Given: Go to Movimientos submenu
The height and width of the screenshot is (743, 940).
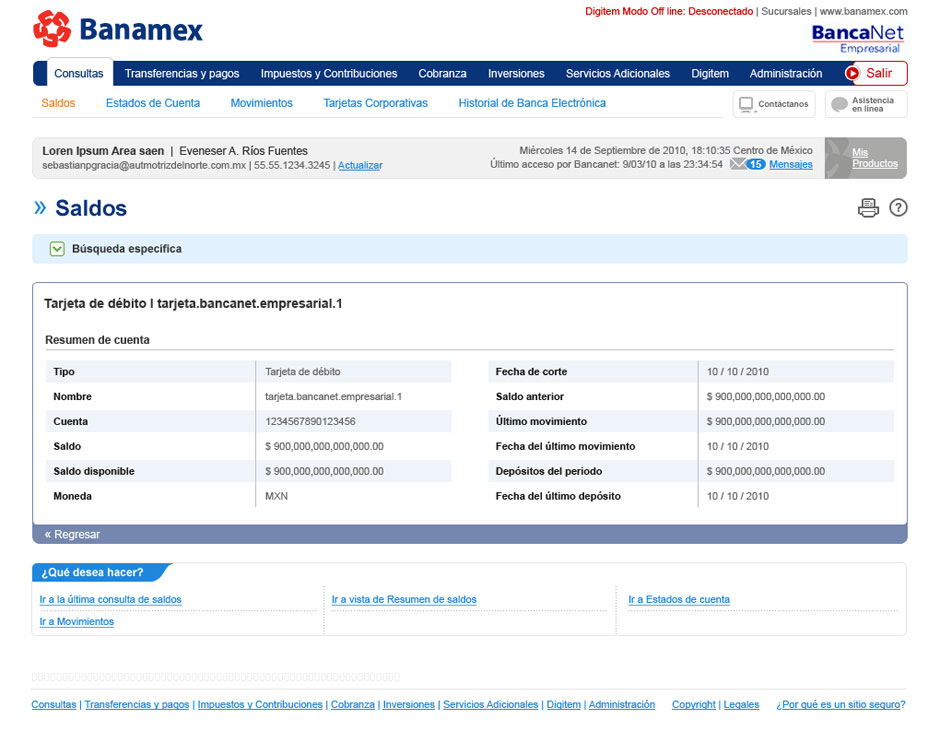Looking at the screenshot, I should click(261, 103).
